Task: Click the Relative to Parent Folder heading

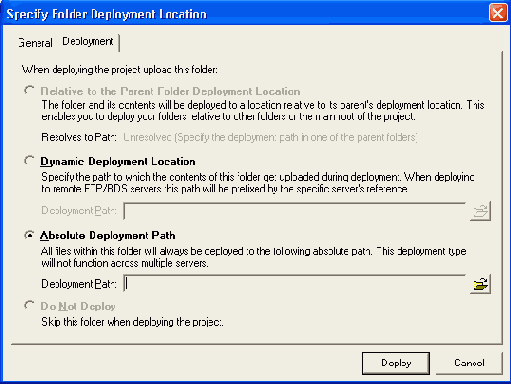Action: coord(170,91)
